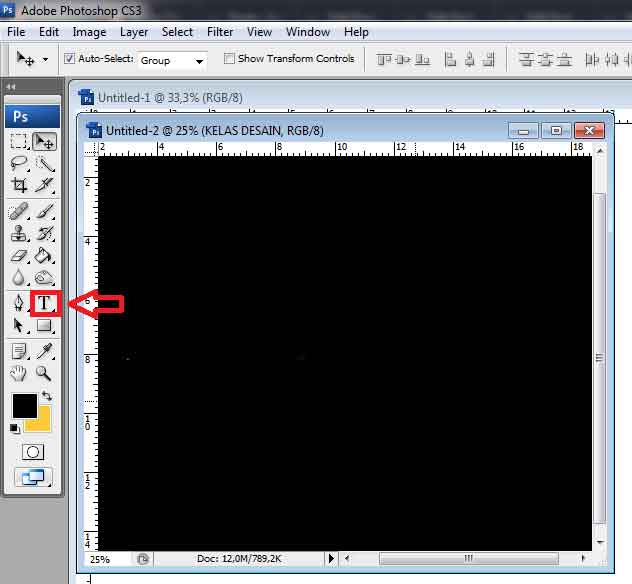Open the Image menu
Image resolution: width=632 pixels, height=584 pixels.
[x=89, y=32]
